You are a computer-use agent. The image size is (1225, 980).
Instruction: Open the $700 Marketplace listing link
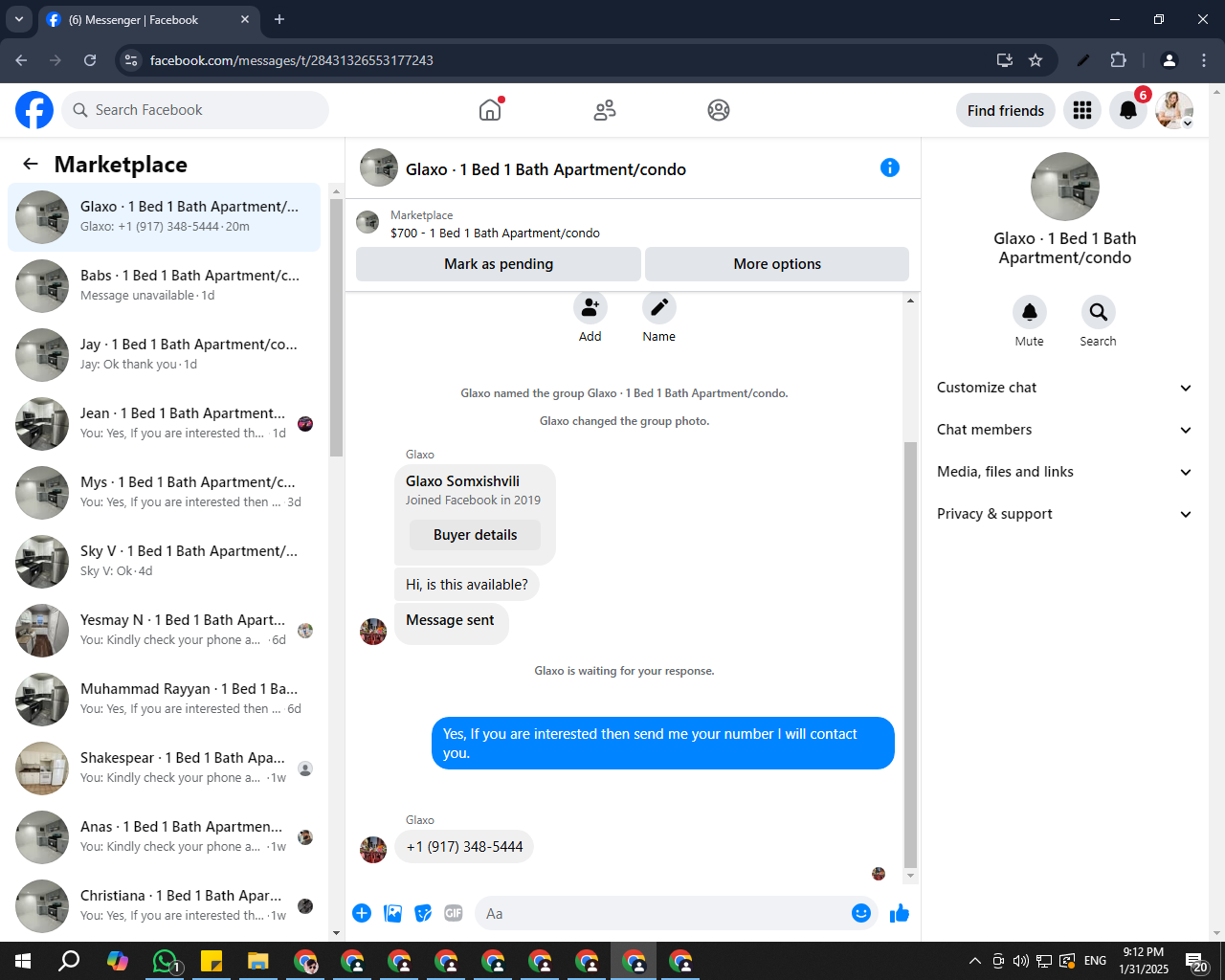(x=495, y=233)
